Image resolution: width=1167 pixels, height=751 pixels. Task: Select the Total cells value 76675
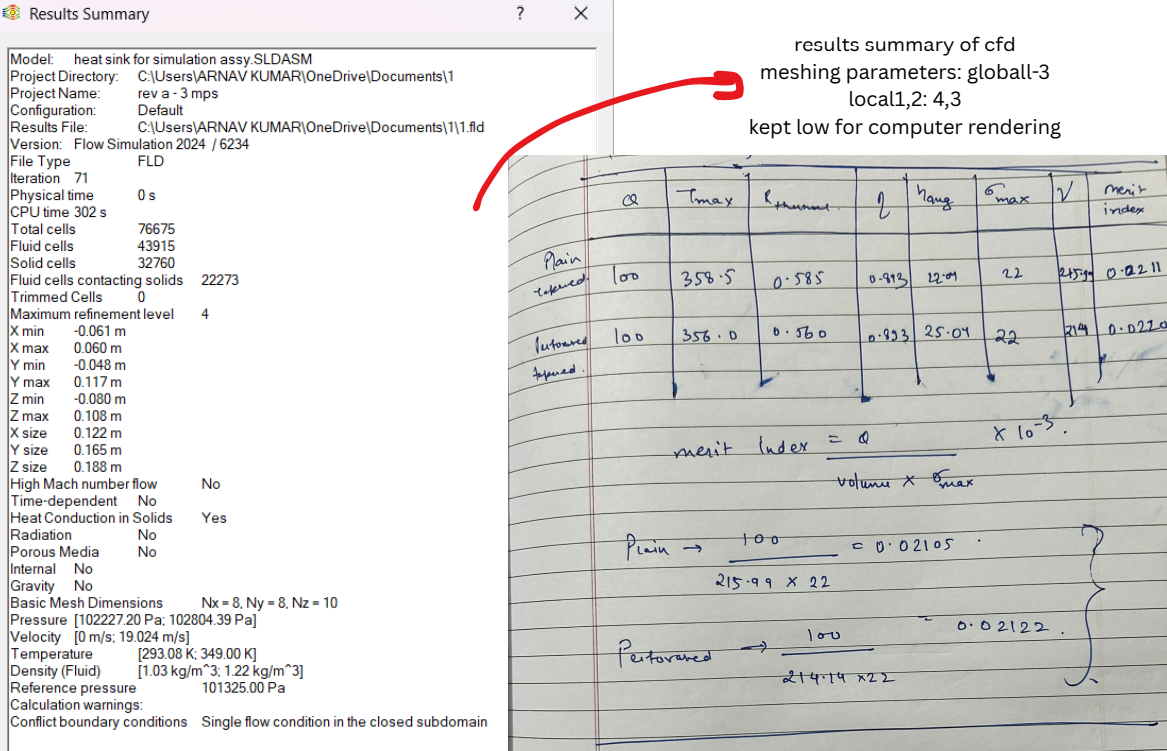click(156, 229)
